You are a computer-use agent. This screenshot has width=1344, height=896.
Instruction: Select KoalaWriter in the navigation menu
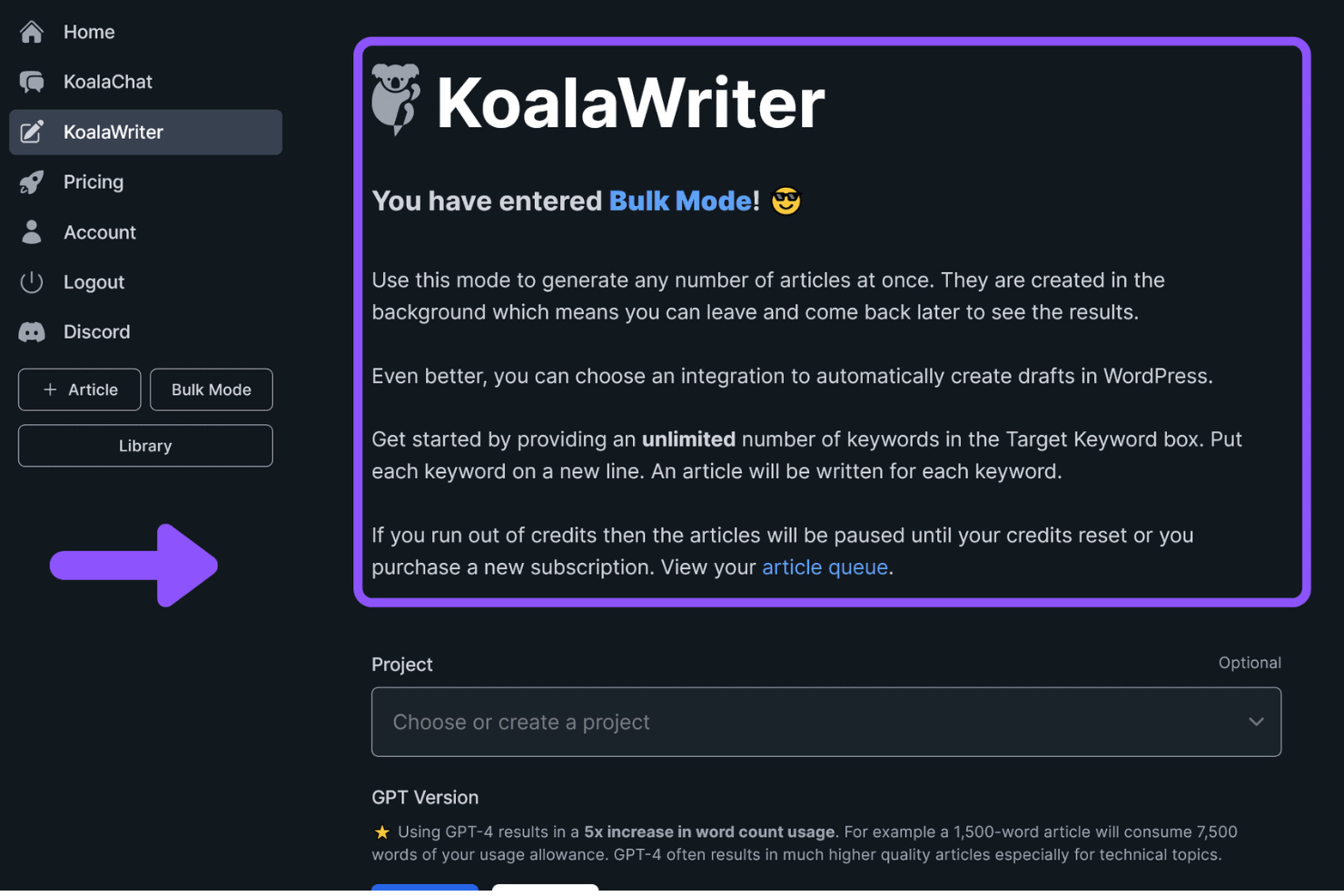pyautogui.click(x=113, y=132)
